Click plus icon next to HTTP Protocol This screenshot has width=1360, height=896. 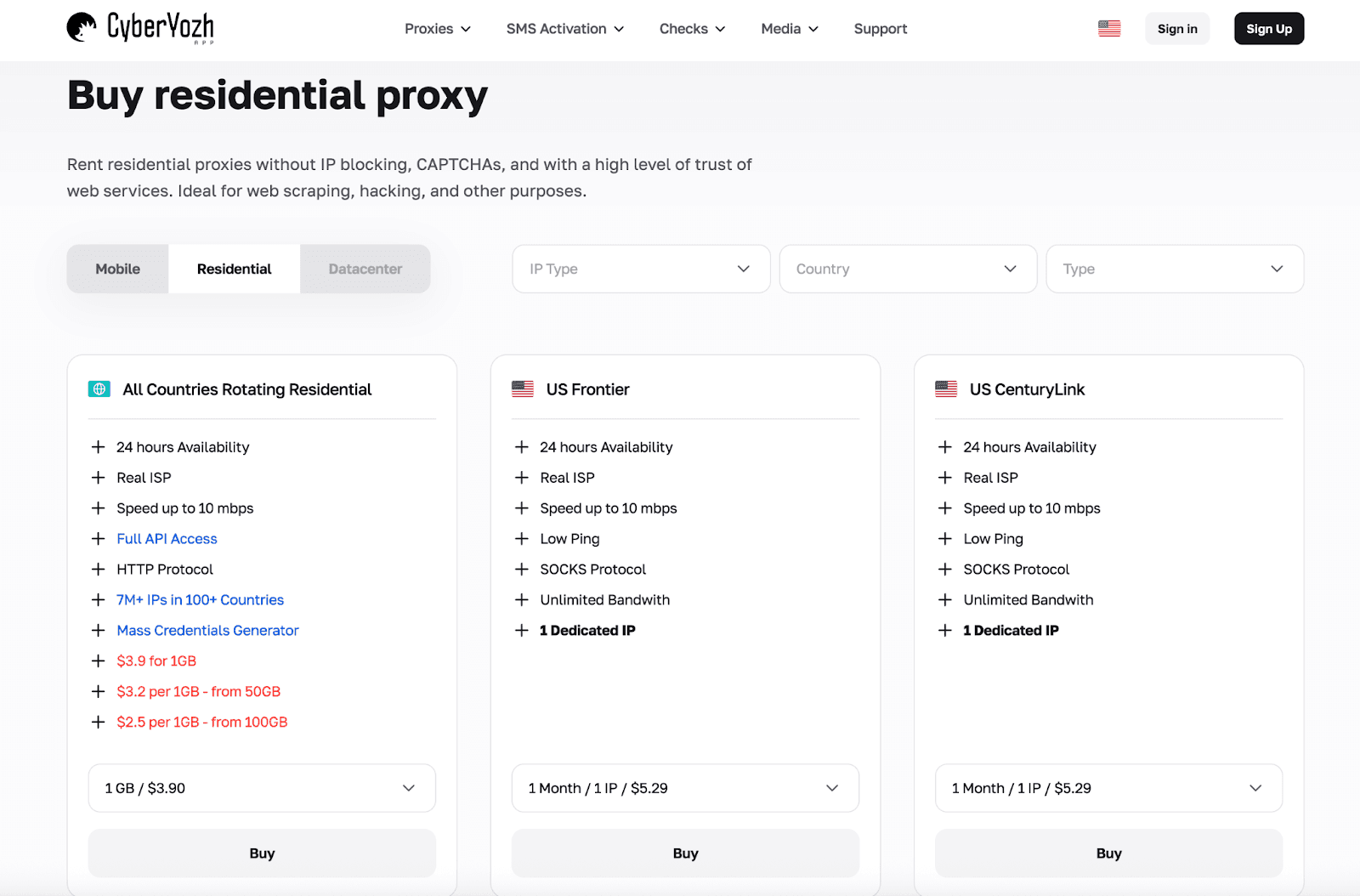(99, 570)
